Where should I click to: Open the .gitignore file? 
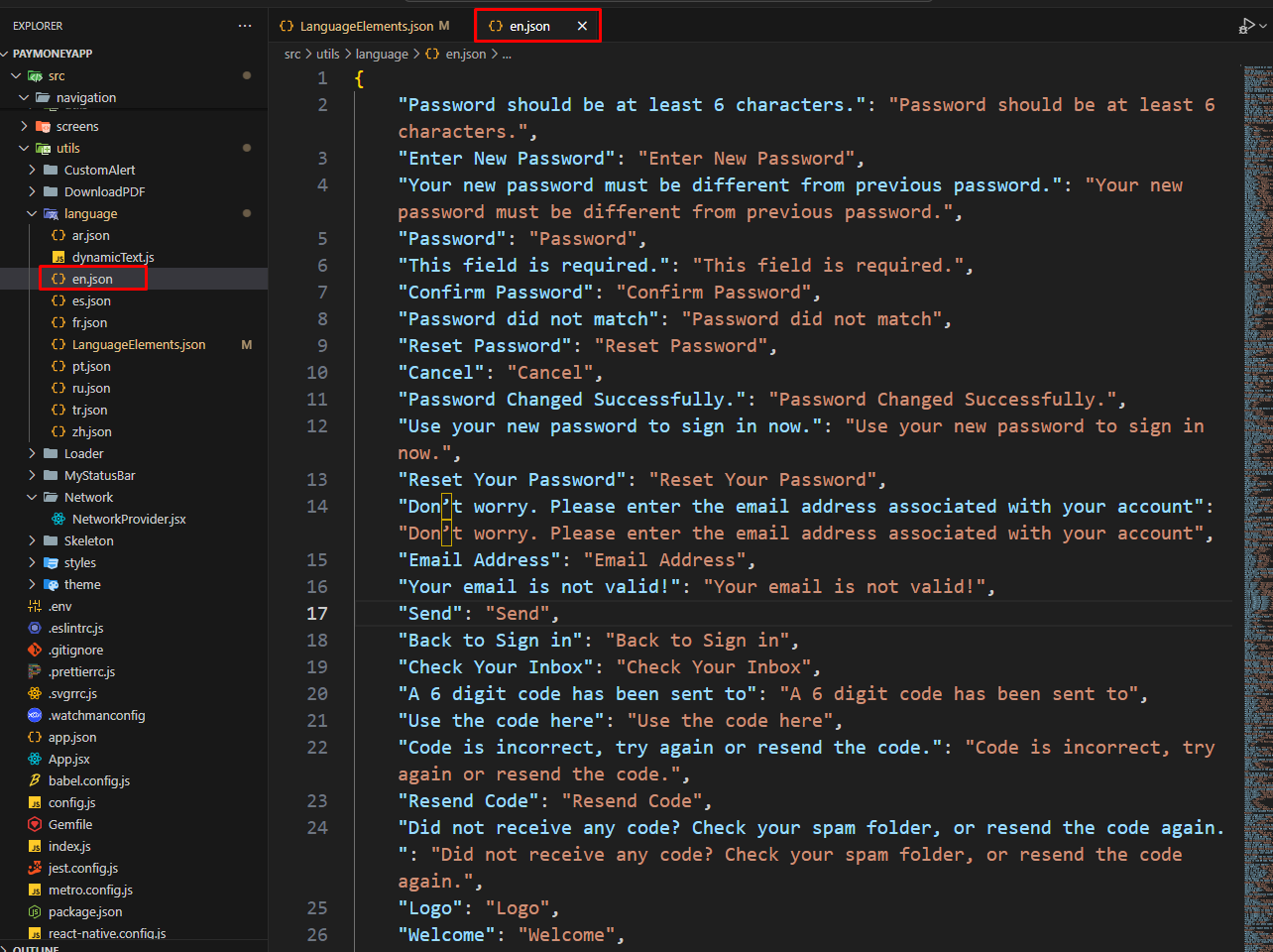tap(75, 650)
